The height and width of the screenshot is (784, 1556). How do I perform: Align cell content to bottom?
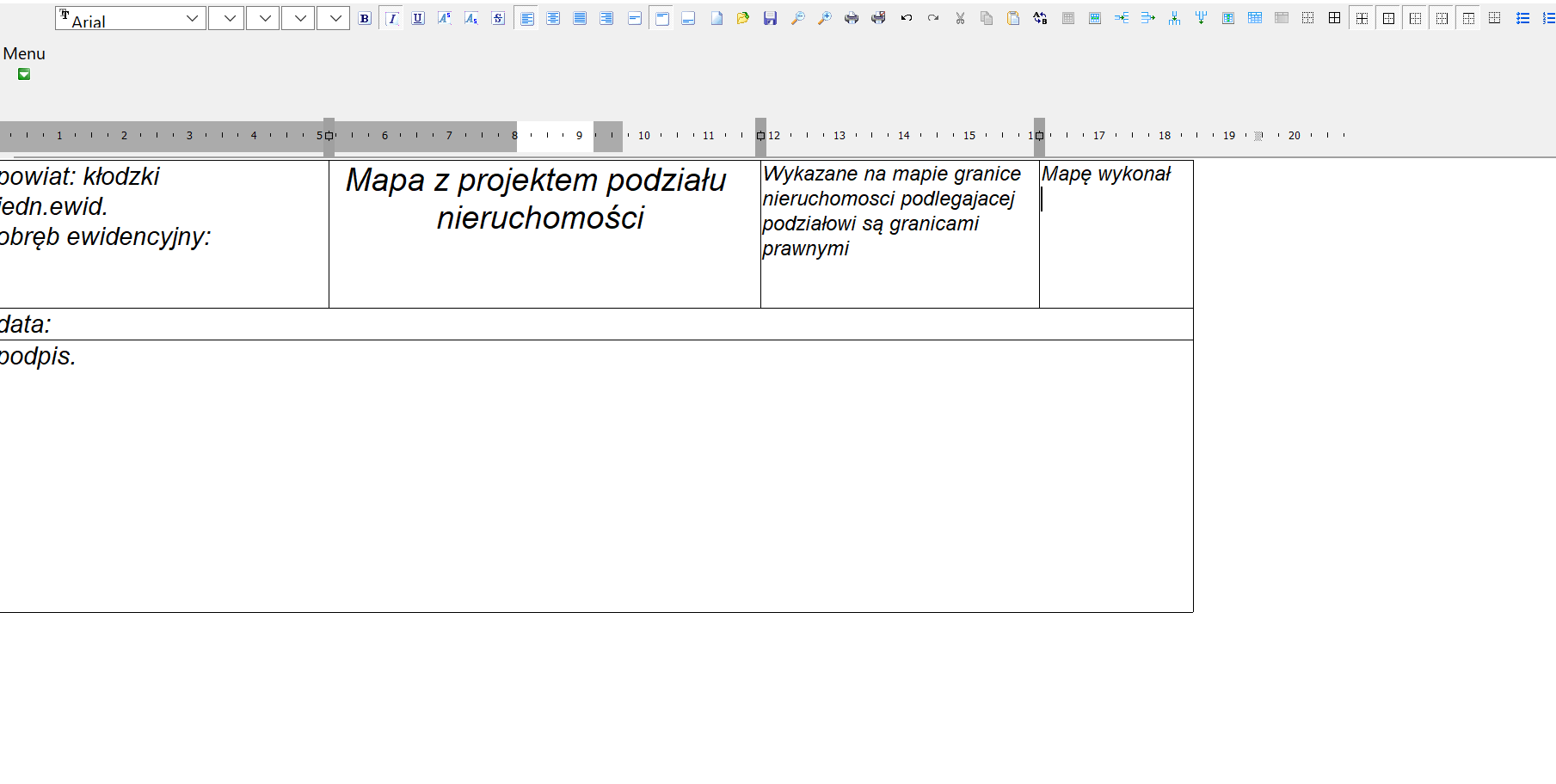(688, 18)
